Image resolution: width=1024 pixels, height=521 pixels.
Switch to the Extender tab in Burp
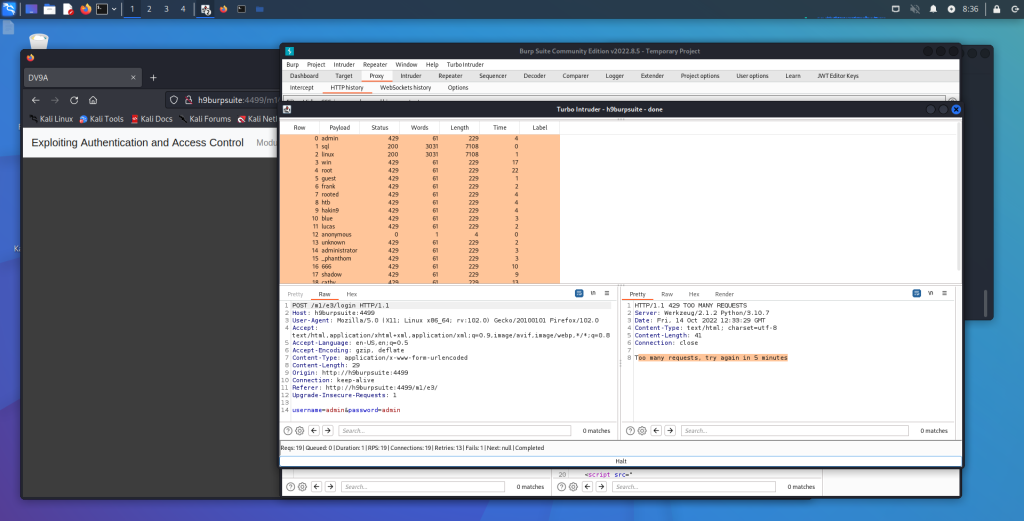[x=652, y=76]
